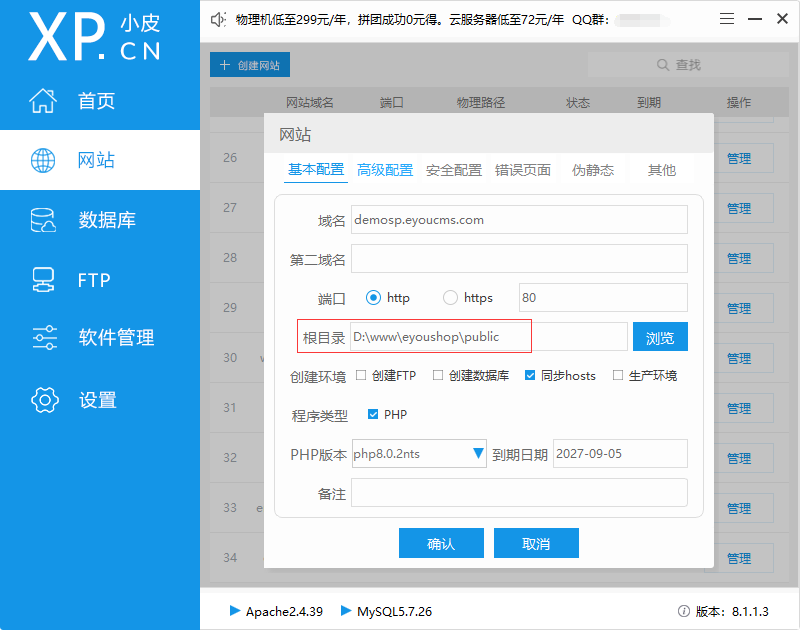Viewport: 800px width, 630px height.
Task: Click the 网站域名 column header
Action: (x=310, y=103)
